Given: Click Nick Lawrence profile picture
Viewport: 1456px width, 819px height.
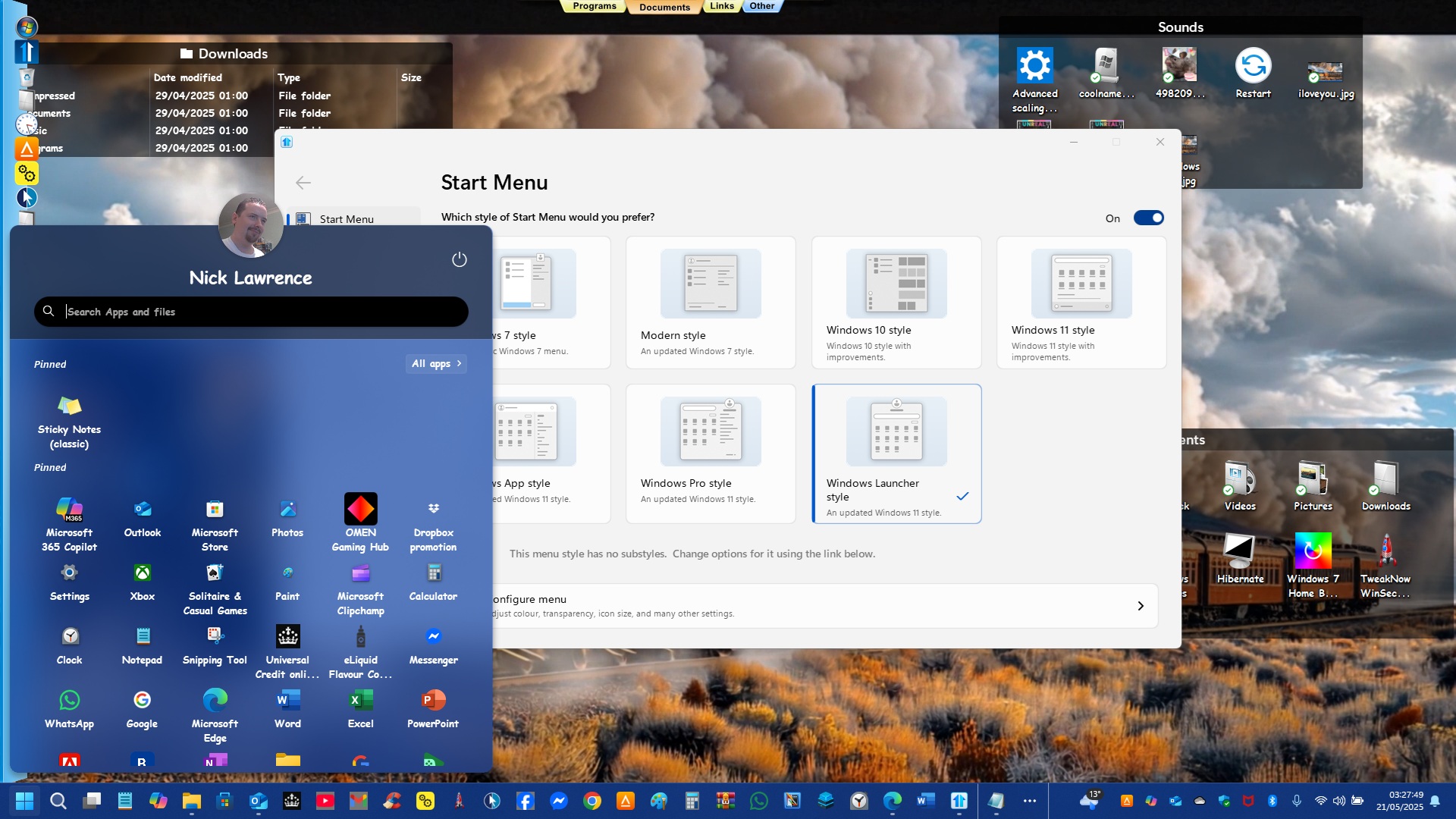Looking at the screenshot, I should pyautogui.click(x=250, y=225).
